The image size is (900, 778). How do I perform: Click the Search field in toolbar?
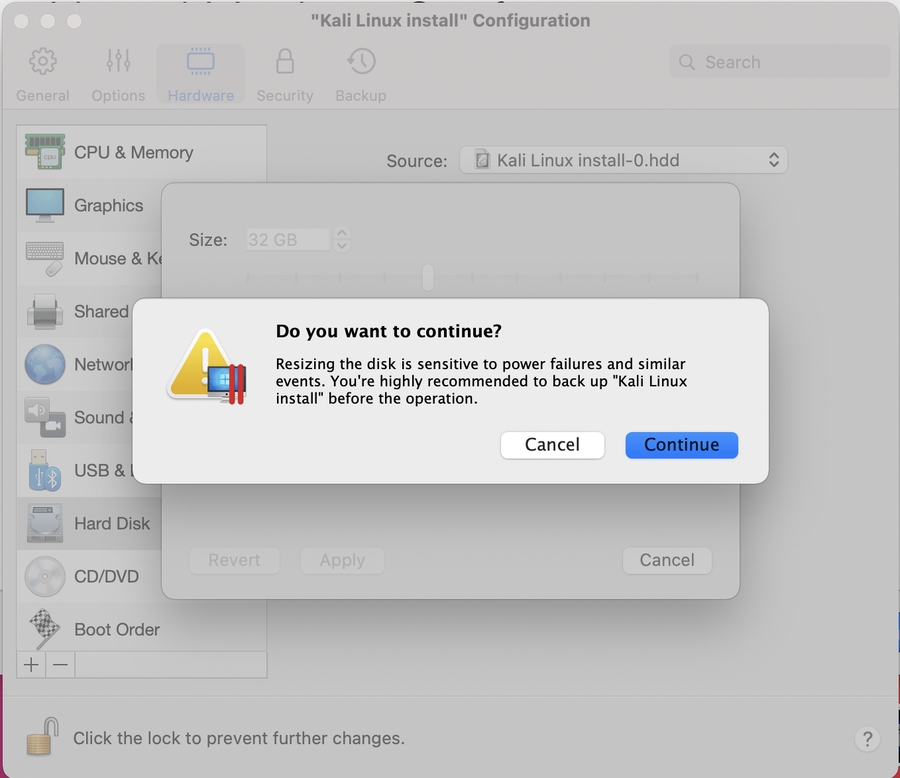(780, 62)
